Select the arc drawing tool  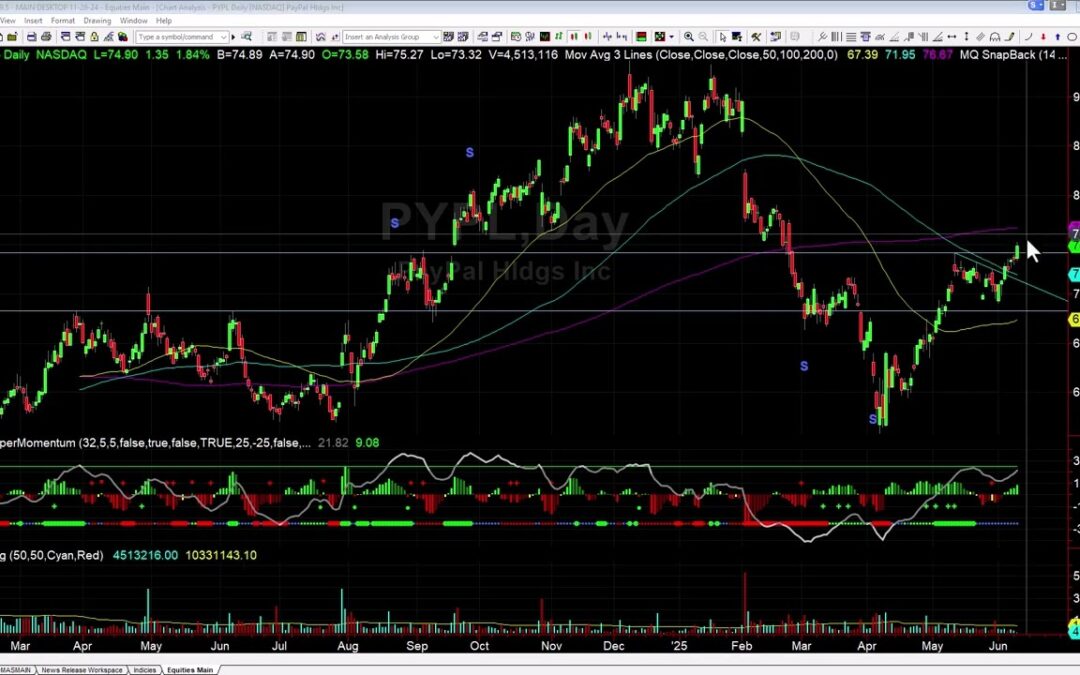(x=1028, y=37)
